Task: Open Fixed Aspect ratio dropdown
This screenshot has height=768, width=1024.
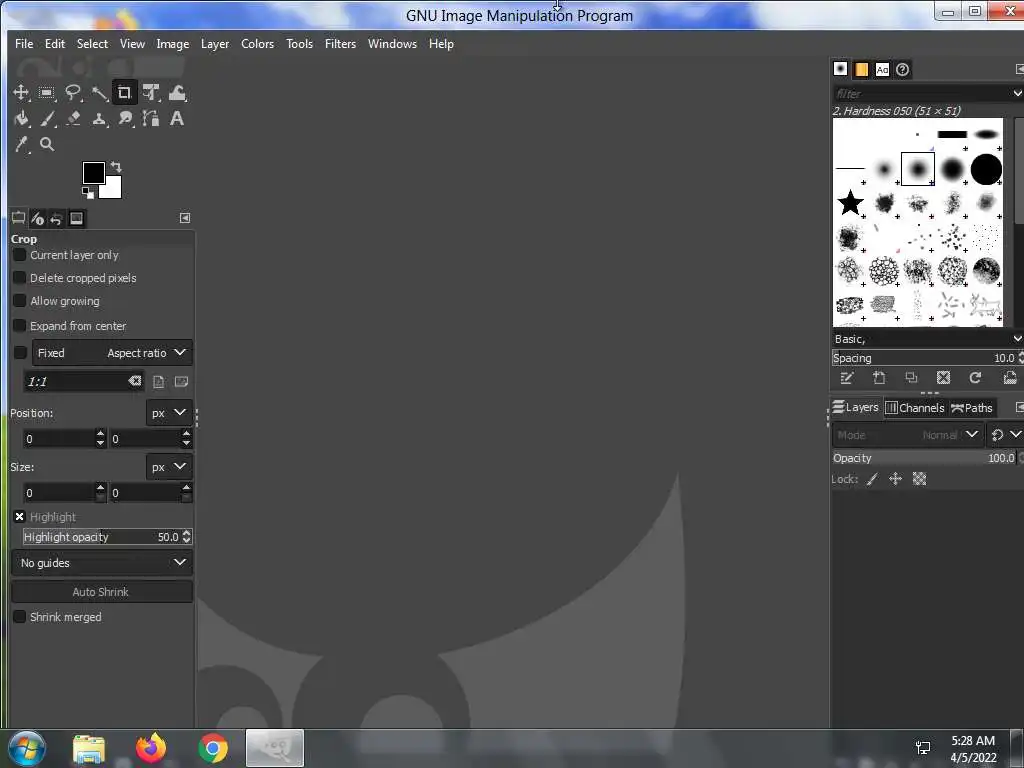Action: click(112, 353)
